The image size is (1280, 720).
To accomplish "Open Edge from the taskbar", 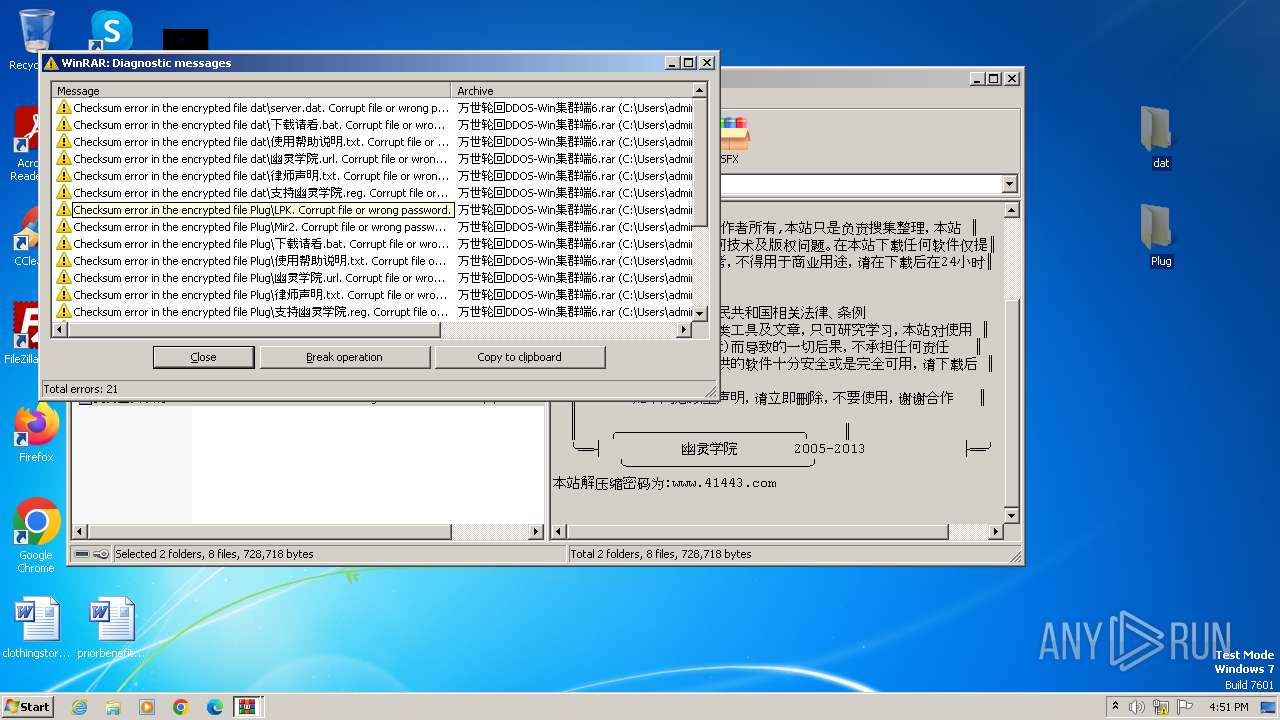I will click(215, 707).
